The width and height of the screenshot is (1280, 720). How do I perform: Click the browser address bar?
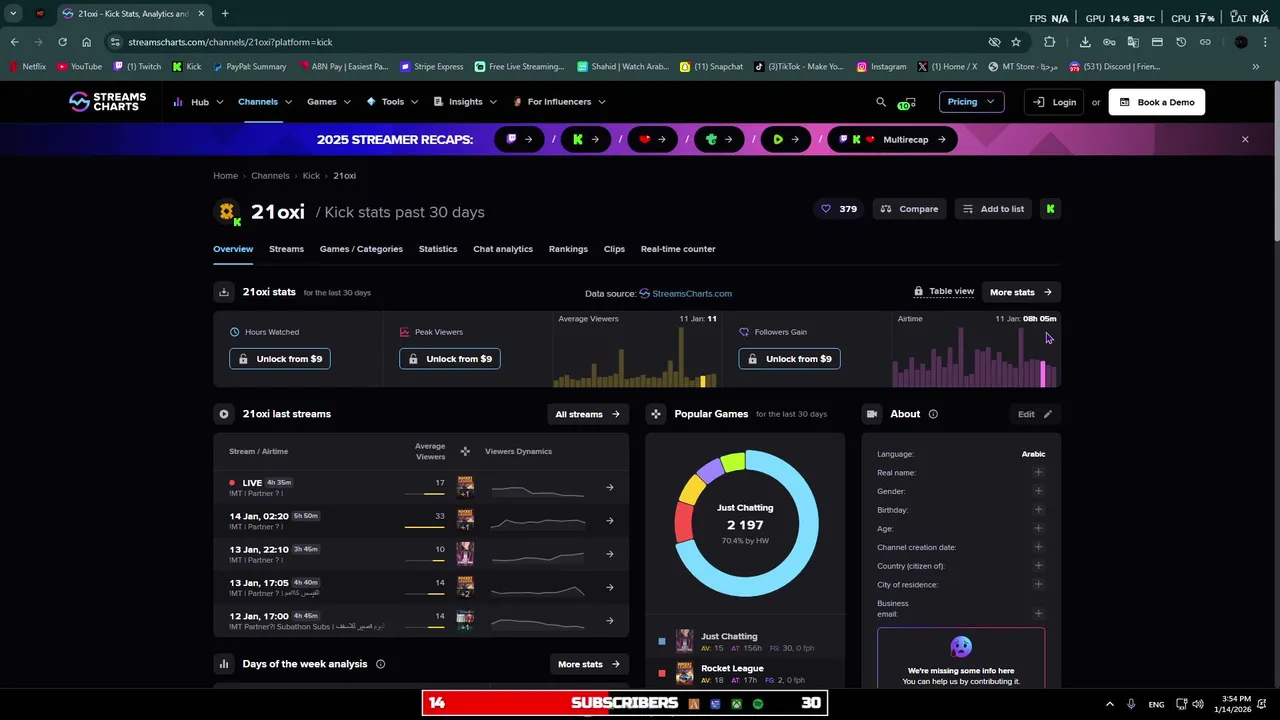tap(550, 42)
